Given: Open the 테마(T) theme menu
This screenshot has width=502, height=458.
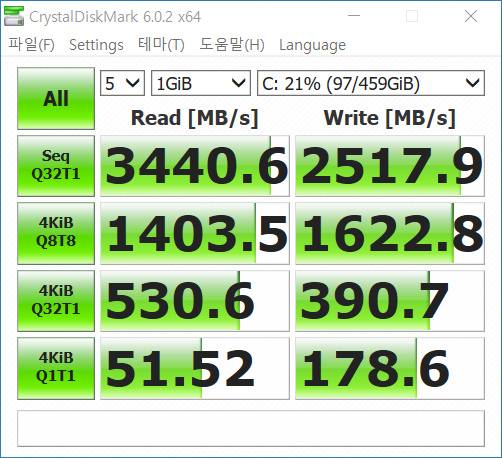Looking at the screenshot, I should [161, 44].
